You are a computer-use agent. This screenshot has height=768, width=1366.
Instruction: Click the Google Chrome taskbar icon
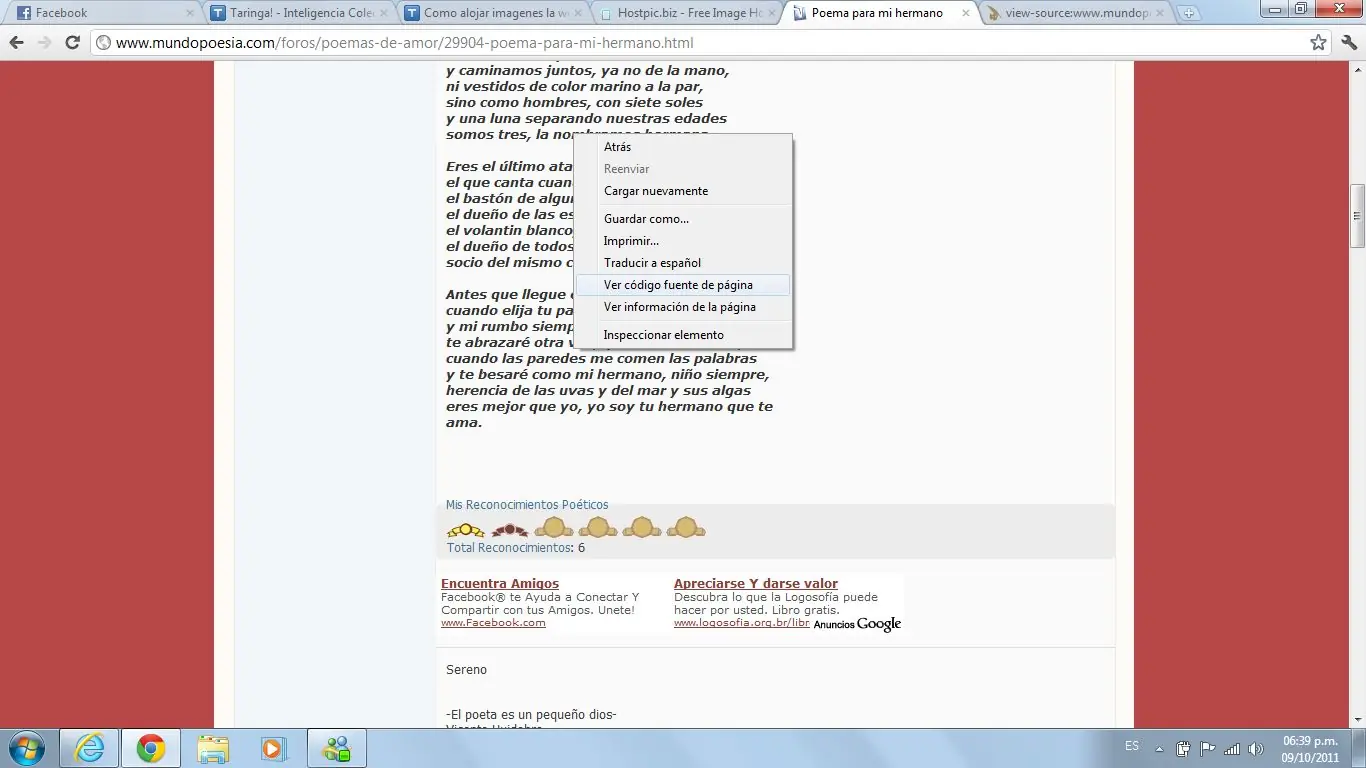[x=151, y=748]
